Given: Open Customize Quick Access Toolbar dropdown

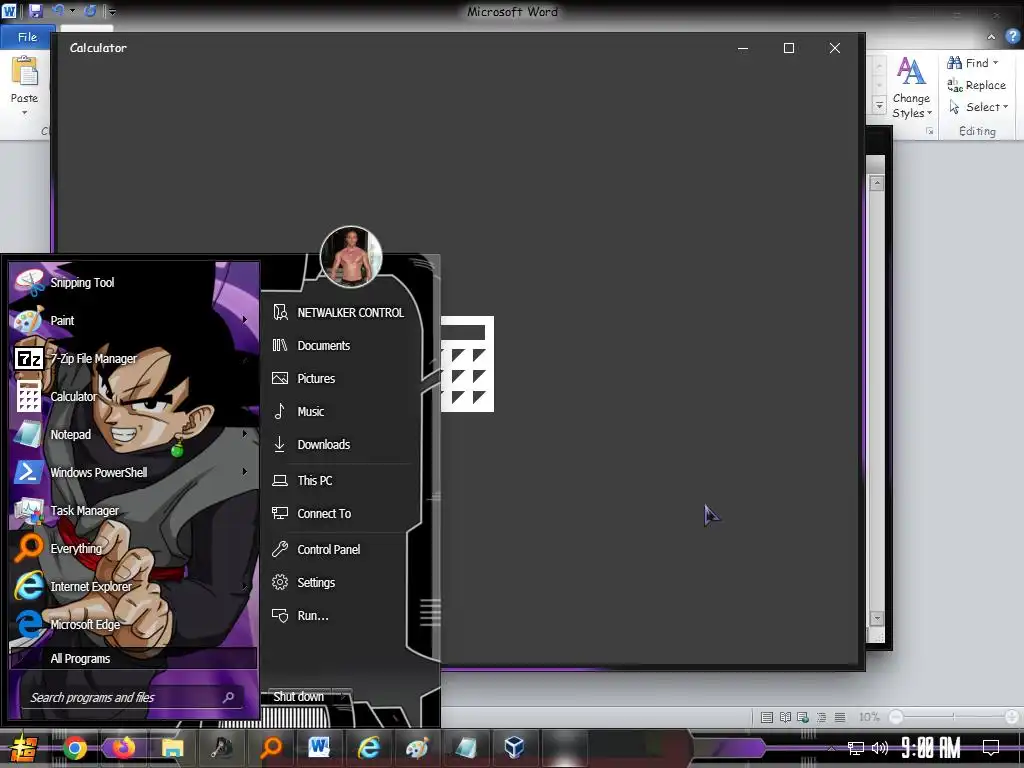Looking at the screenshot, I should point(112,11).
